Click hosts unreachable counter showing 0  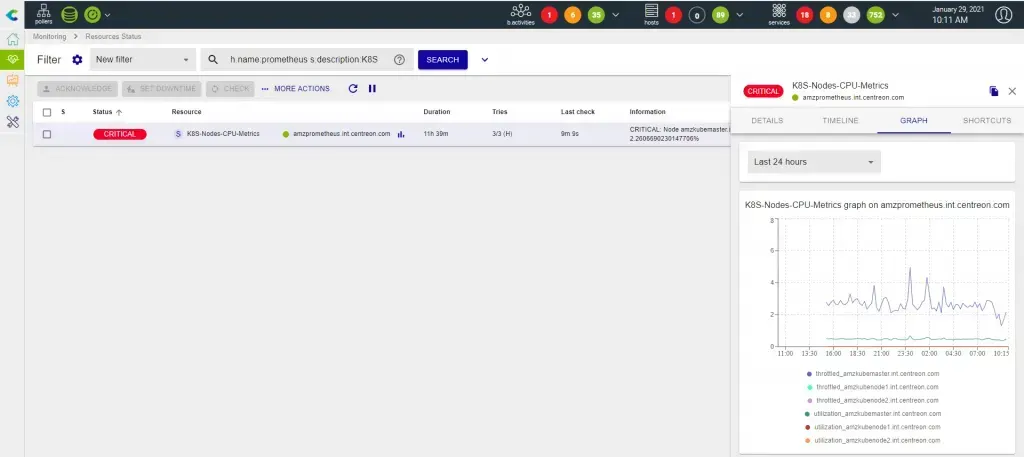[697, 15]
